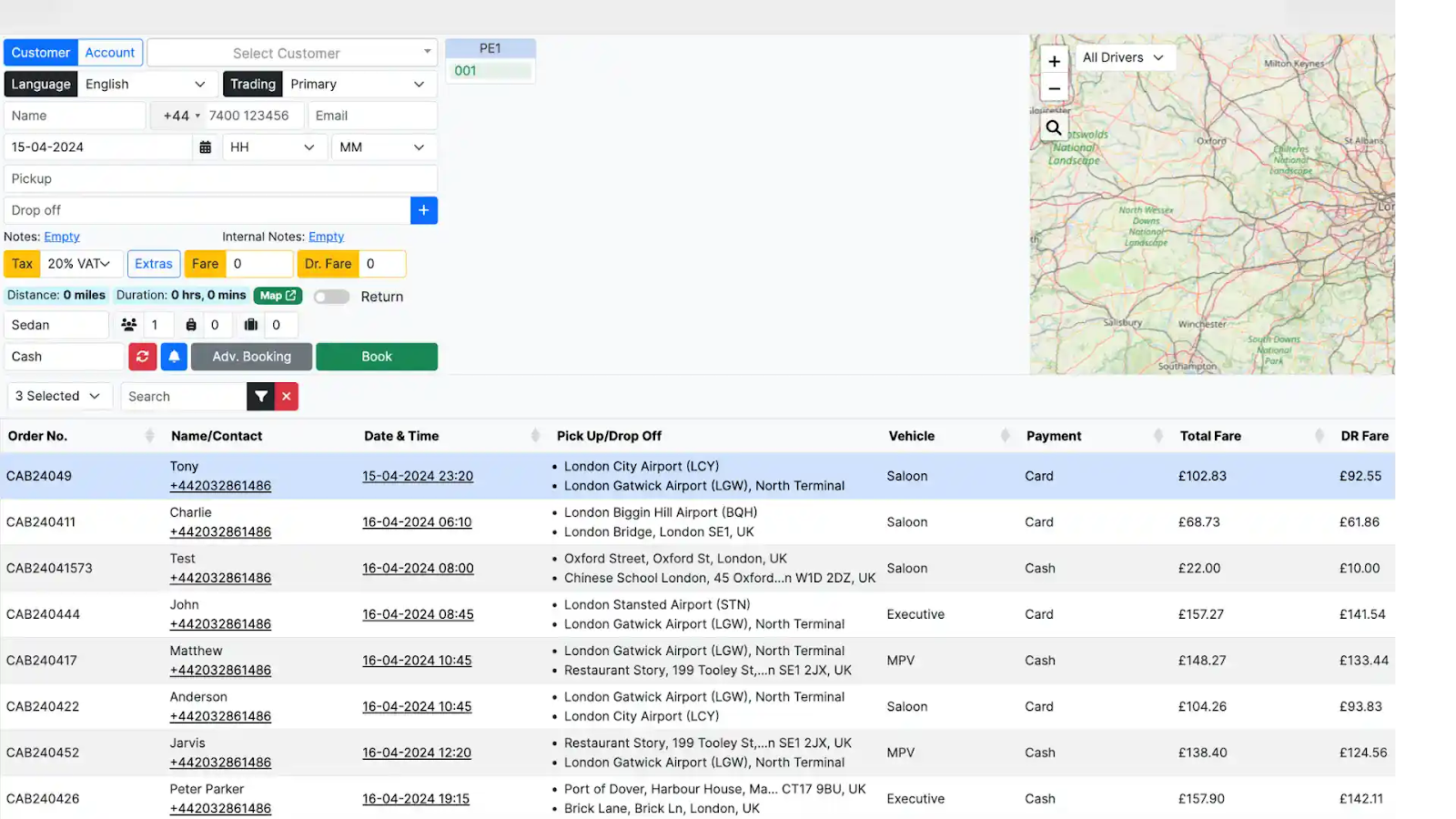Click the Executive vehicle cell for John

tap(915, 614)
